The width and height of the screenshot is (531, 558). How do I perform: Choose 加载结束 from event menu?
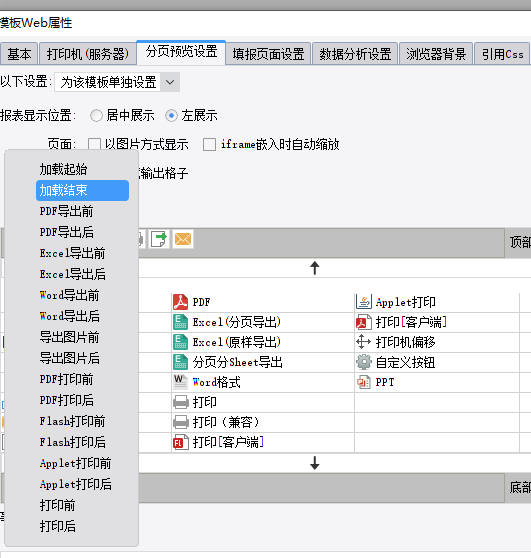82,190
